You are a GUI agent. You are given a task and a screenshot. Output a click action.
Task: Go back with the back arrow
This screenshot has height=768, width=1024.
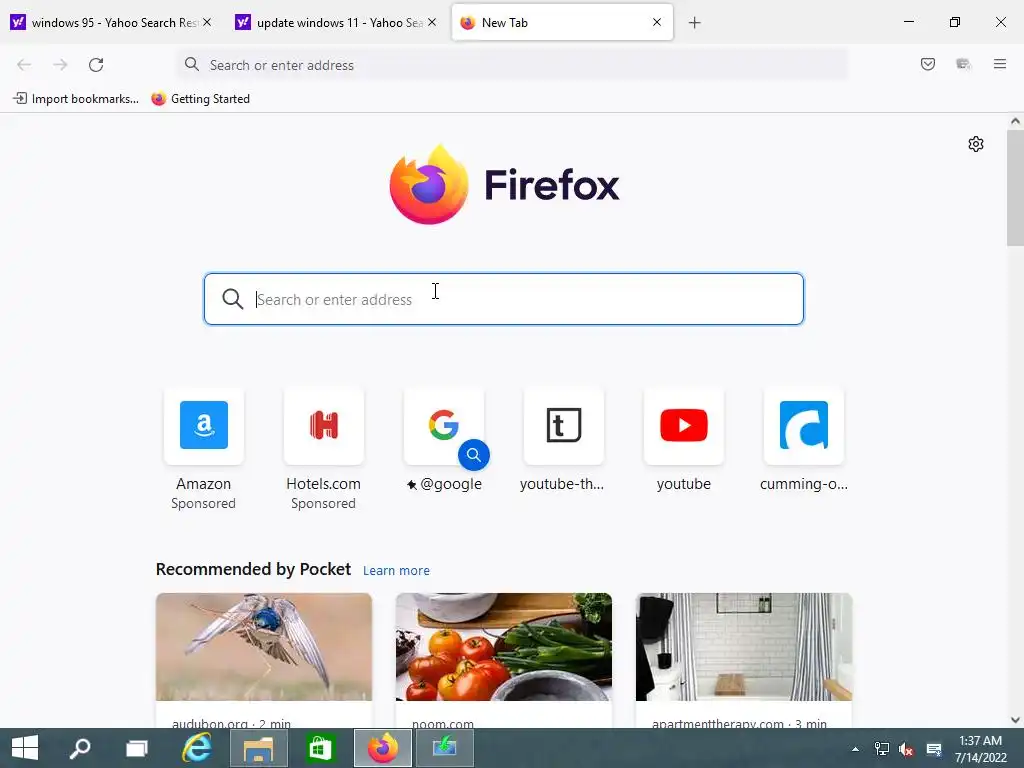coord(24,65)
